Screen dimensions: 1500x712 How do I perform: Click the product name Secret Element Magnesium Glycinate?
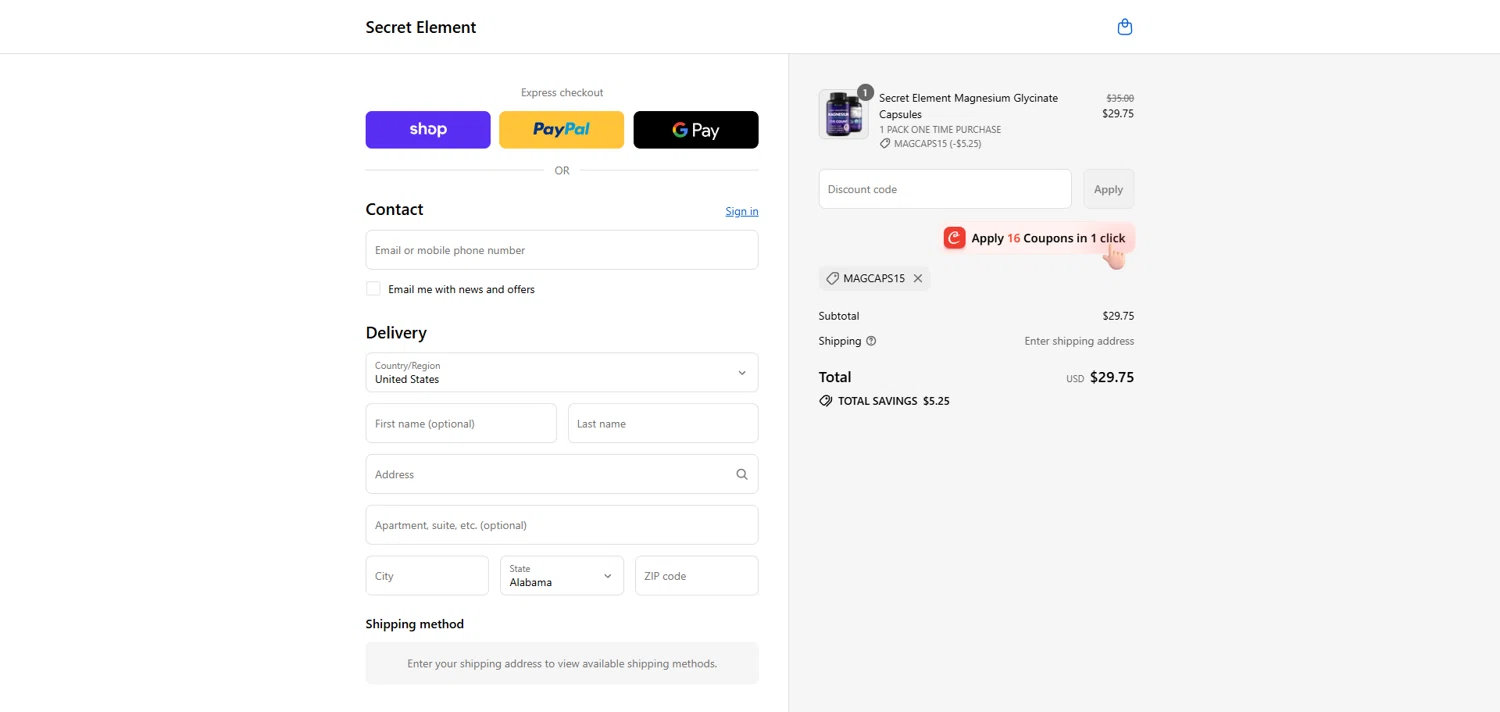pos(968,106)
